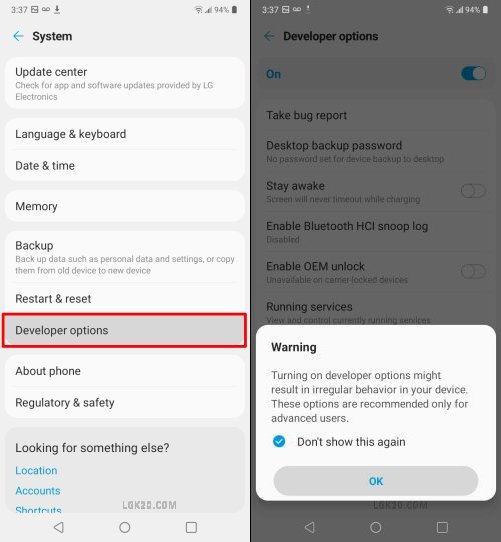Tap the Home circle on the right navigation bar
Image resolution: width=501 pixels, height=542 pixels.
point(375,527)
